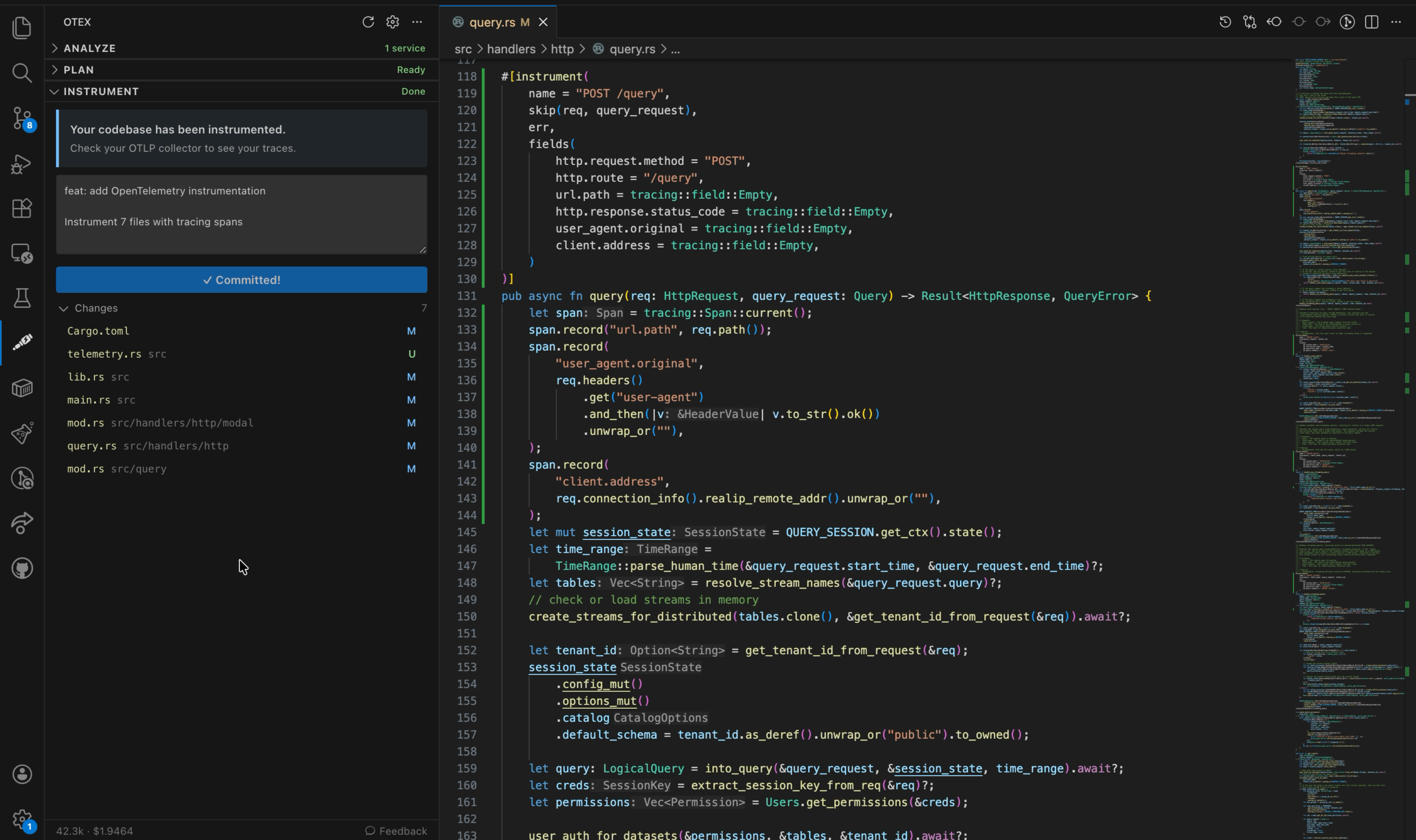Screen dimensions: 1416x840
Task: Click the '// check or load streams' comment
Action: click(x=643, y=600)
